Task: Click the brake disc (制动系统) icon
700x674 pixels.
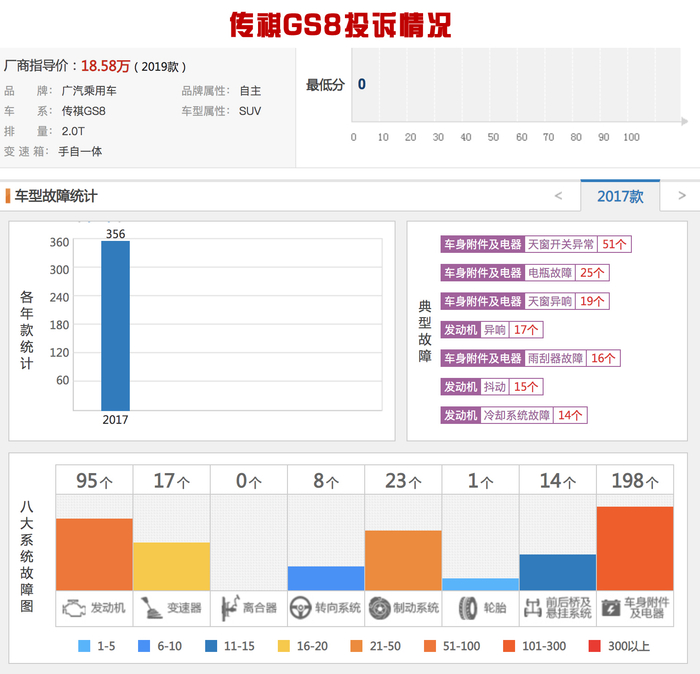Action: tap(379, 608)
